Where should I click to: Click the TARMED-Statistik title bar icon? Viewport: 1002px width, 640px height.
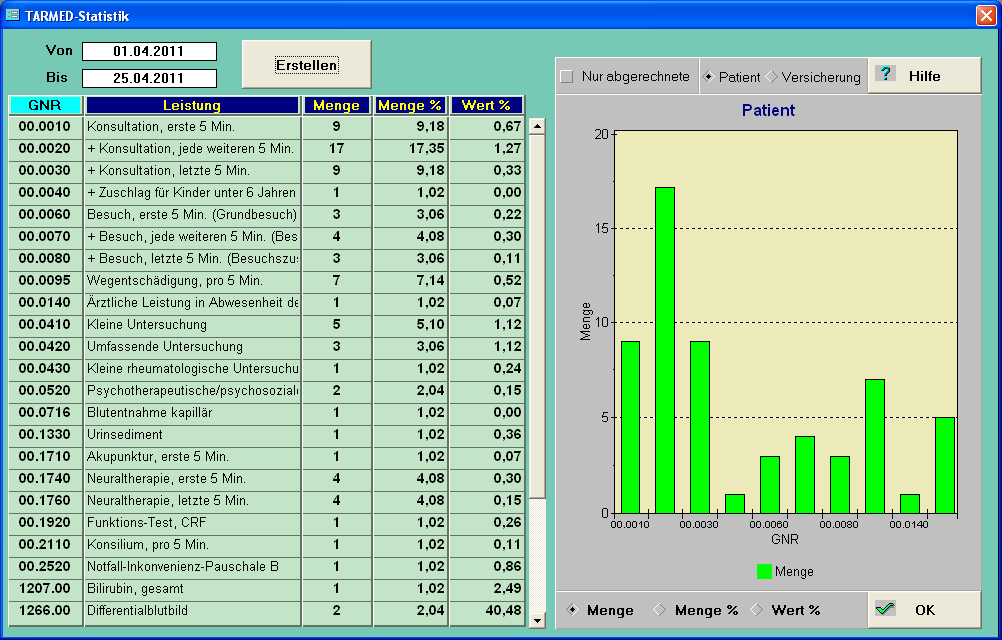click(12, 15)
